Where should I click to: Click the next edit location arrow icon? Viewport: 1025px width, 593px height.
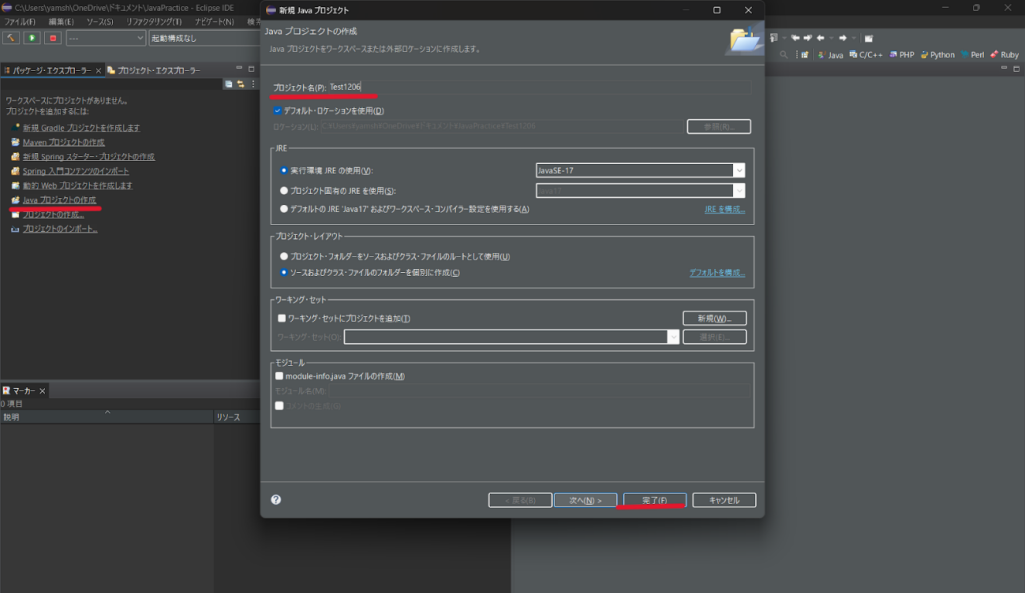[x=808, y=38]
